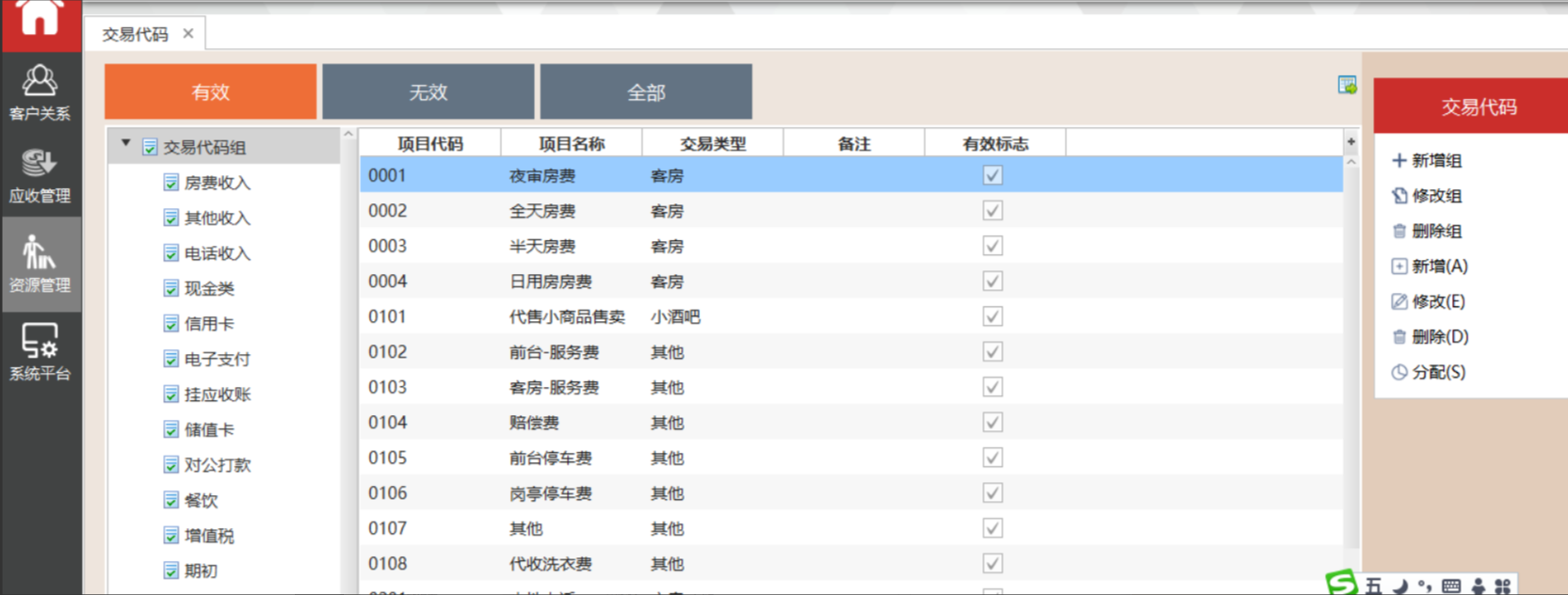Switch to the 无效 tab
Image resolution: width=1568 pixels, height=595 pixels.
[428, 92]
